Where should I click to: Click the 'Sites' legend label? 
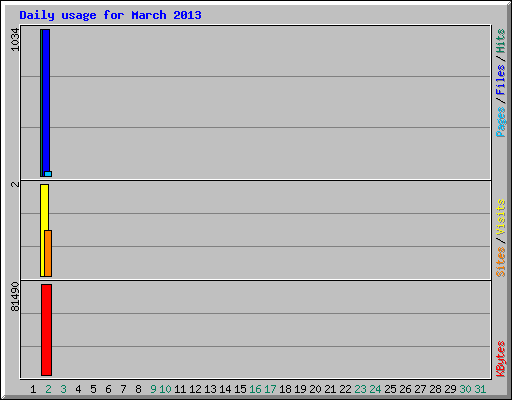(x=501, y=262)
